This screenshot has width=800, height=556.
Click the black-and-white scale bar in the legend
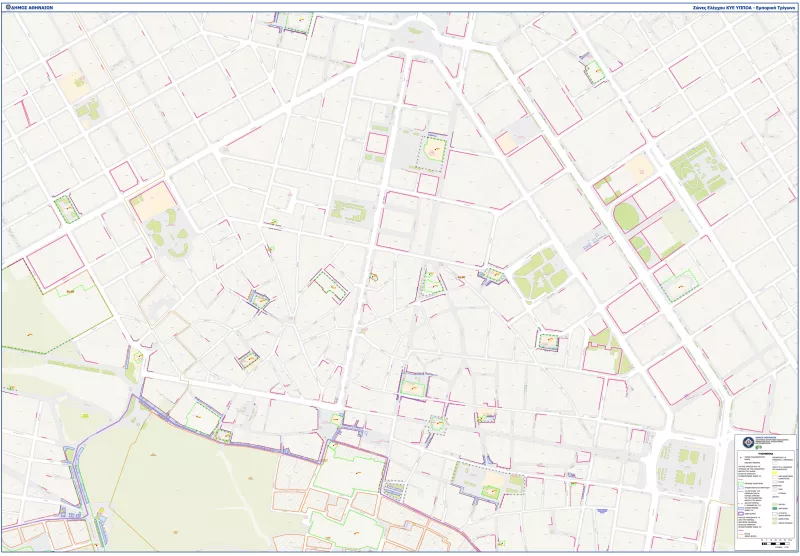coord(776,543)
